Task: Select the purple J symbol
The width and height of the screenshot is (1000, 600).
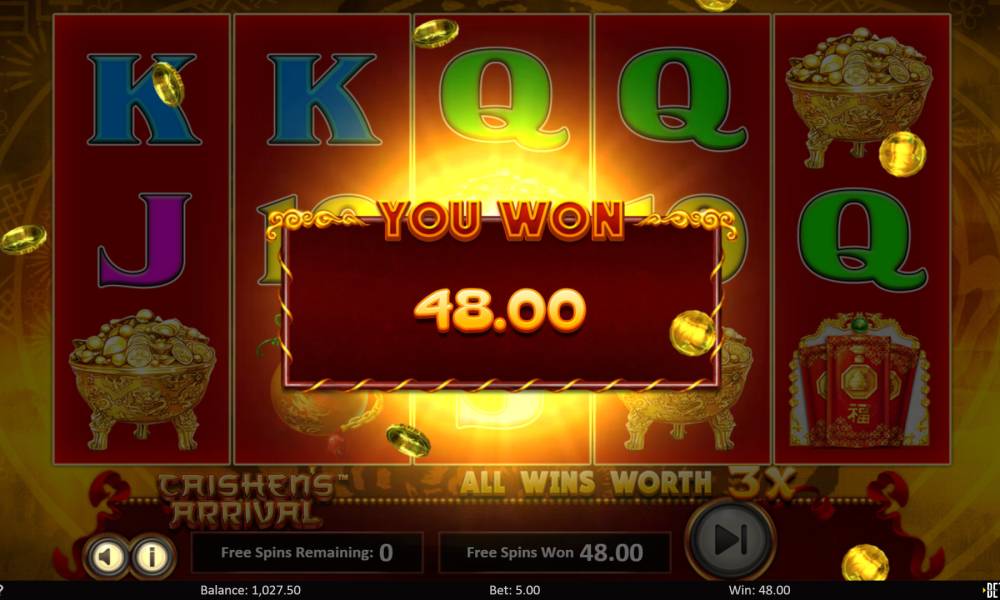Action: (x=145, y=240)
